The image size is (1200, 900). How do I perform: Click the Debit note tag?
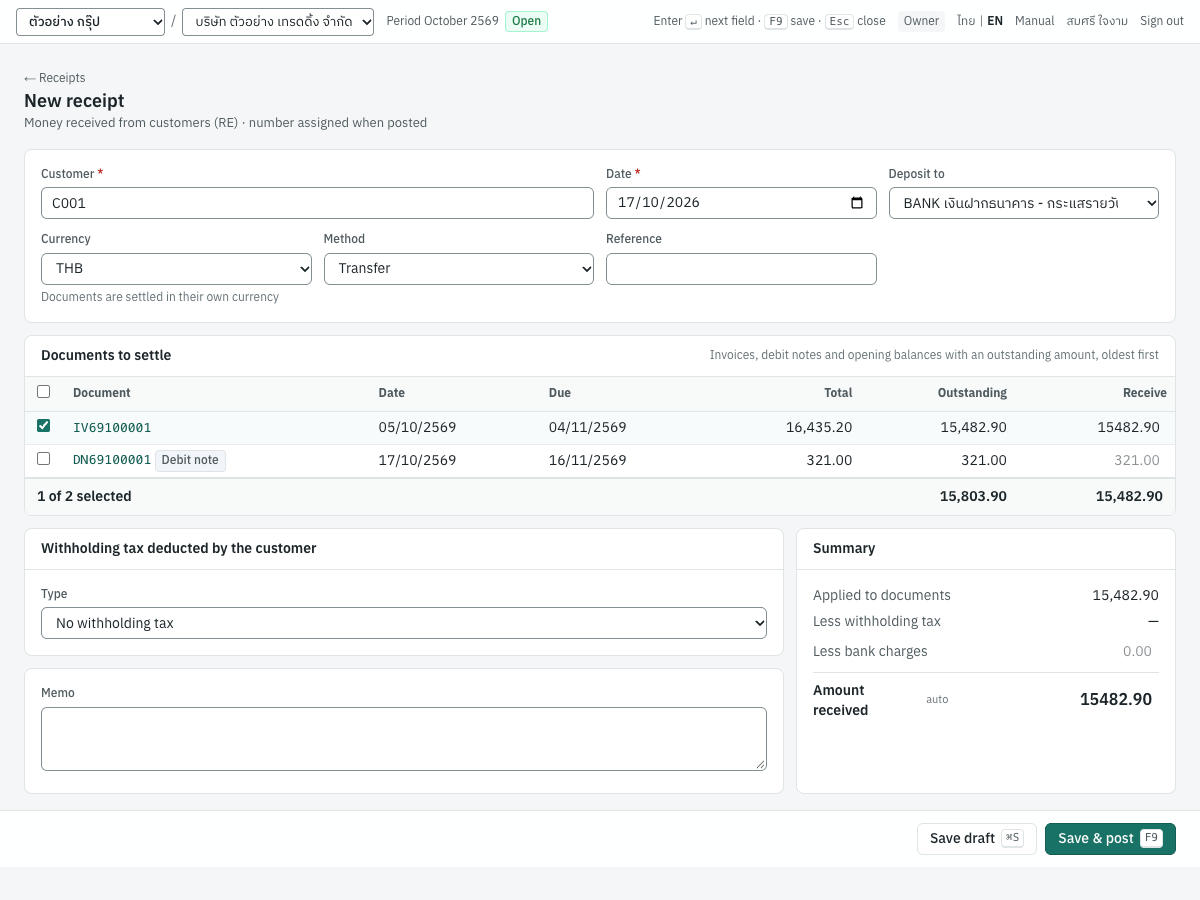pyautogui.click(x=190, y=460)
